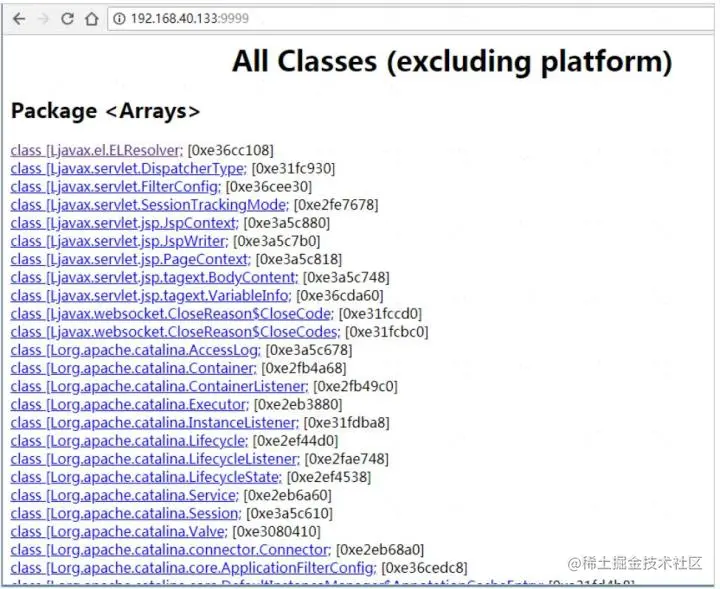Click the address [0xe2fe7678] text

336,205
